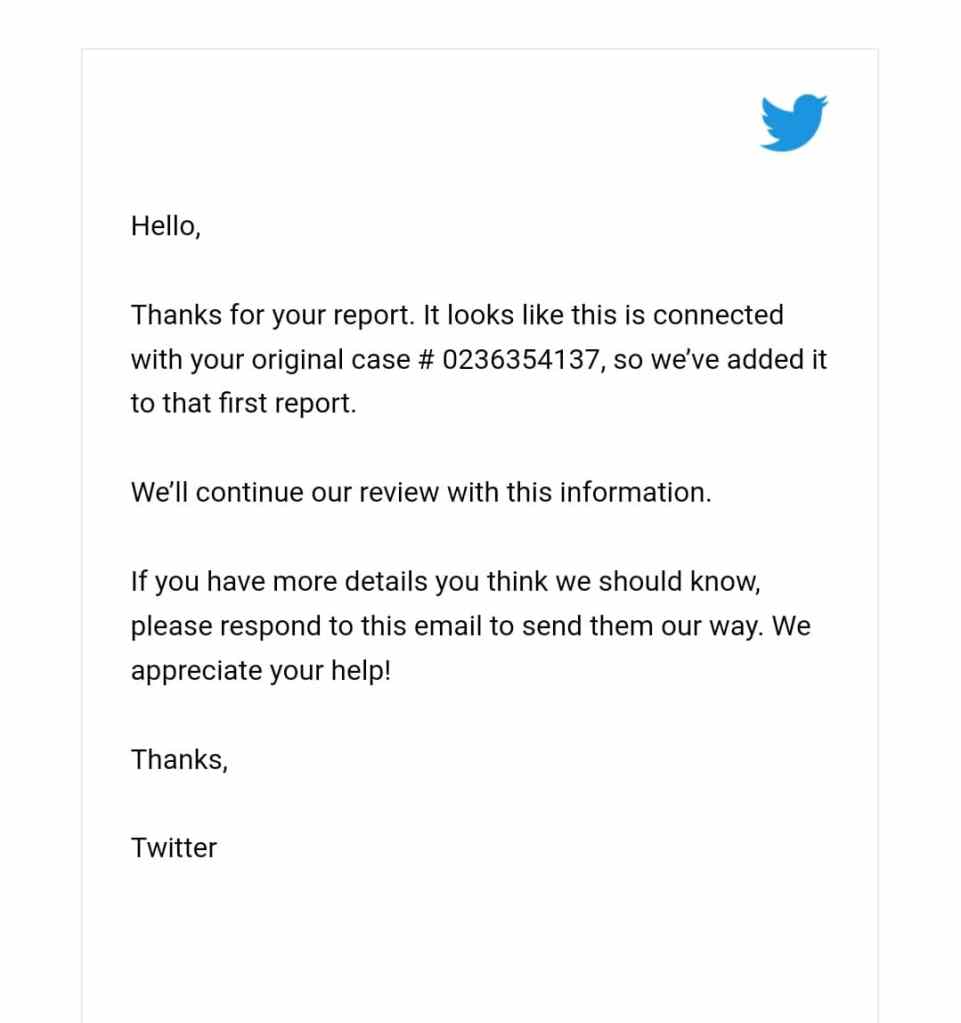
Task: Click the "Hello," greeting text
Action: pyautogui.click(x=166, y=226)
